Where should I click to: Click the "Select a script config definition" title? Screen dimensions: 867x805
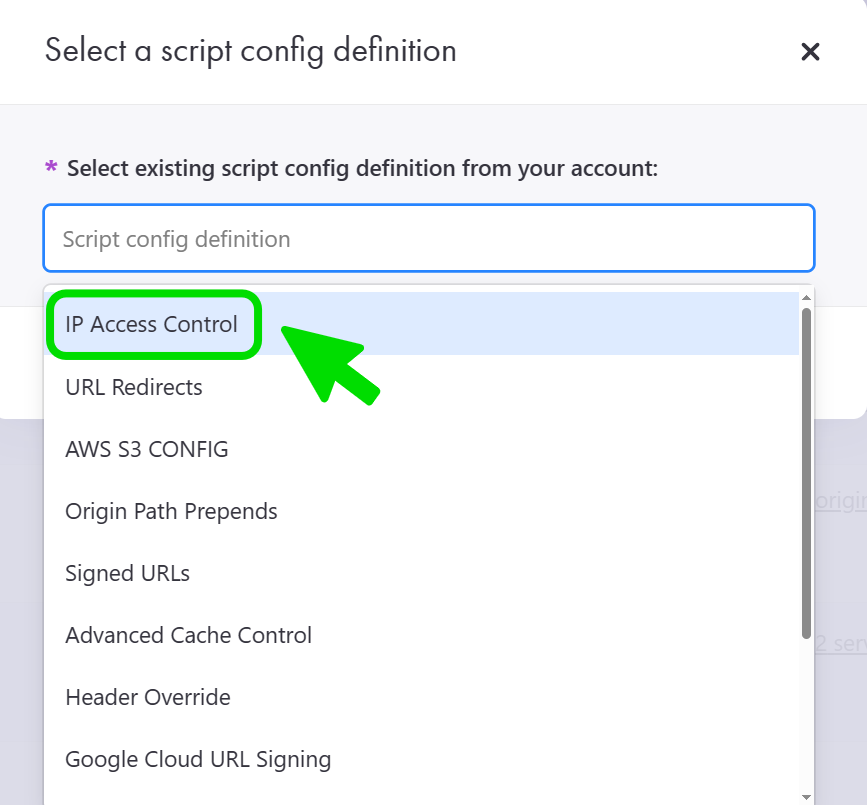pyautogui.click(x=250, y=50)
